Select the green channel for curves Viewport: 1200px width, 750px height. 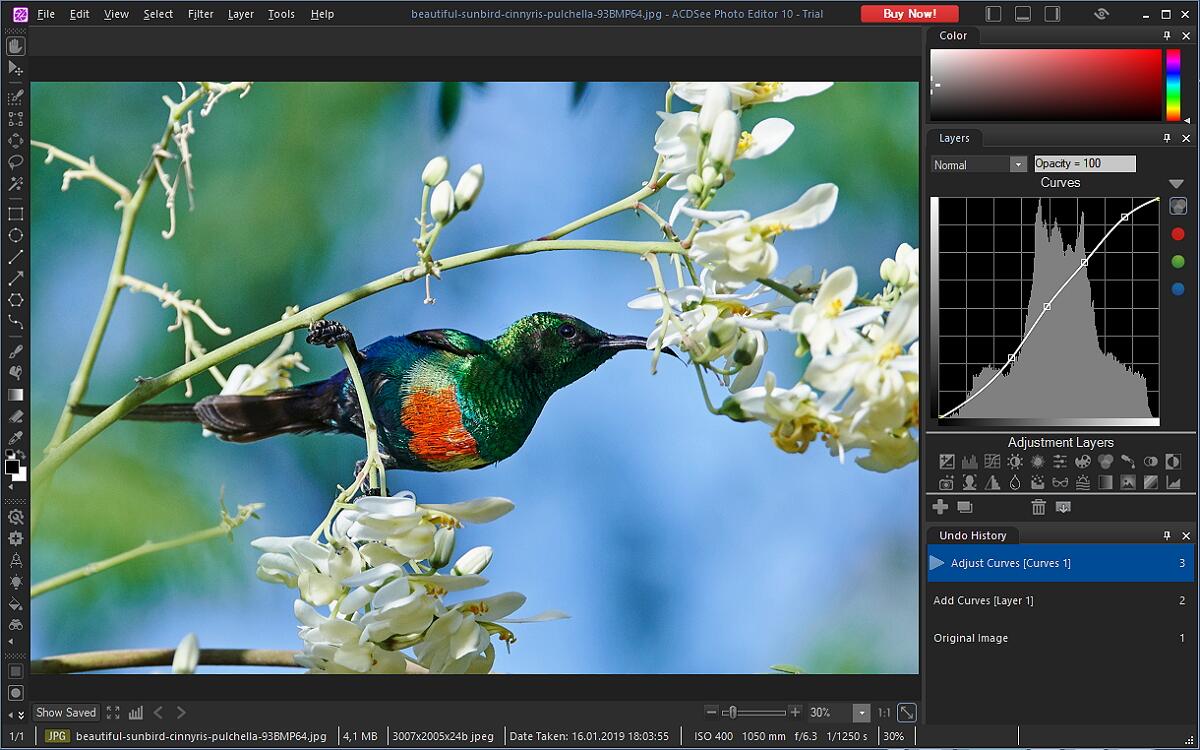(1177, 262)
